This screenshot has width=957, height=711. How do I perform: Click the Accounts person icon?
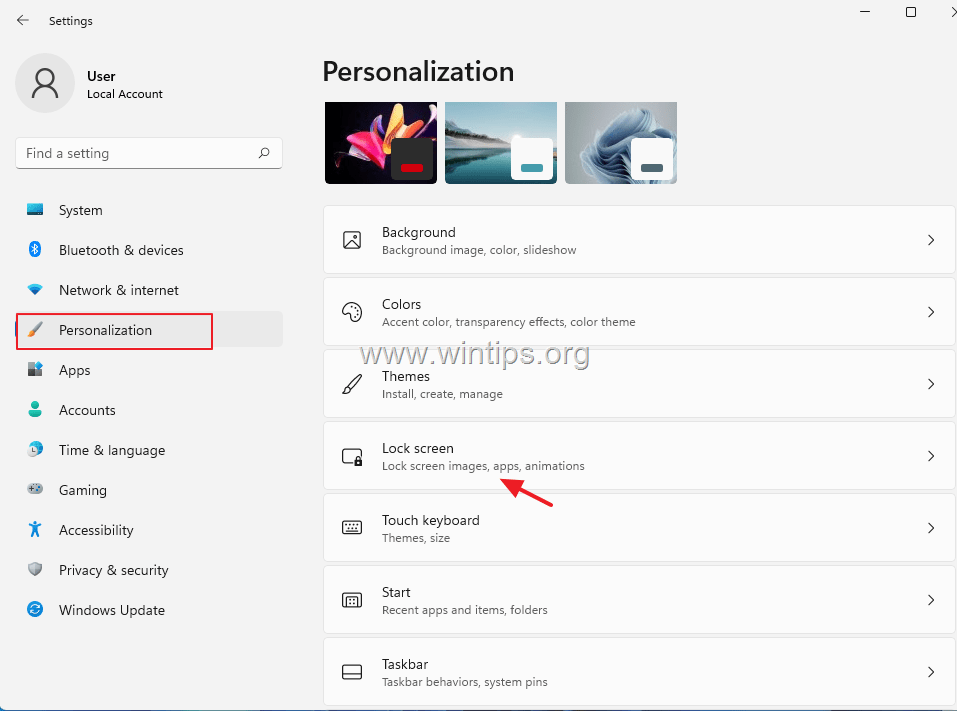pos(35,409)
